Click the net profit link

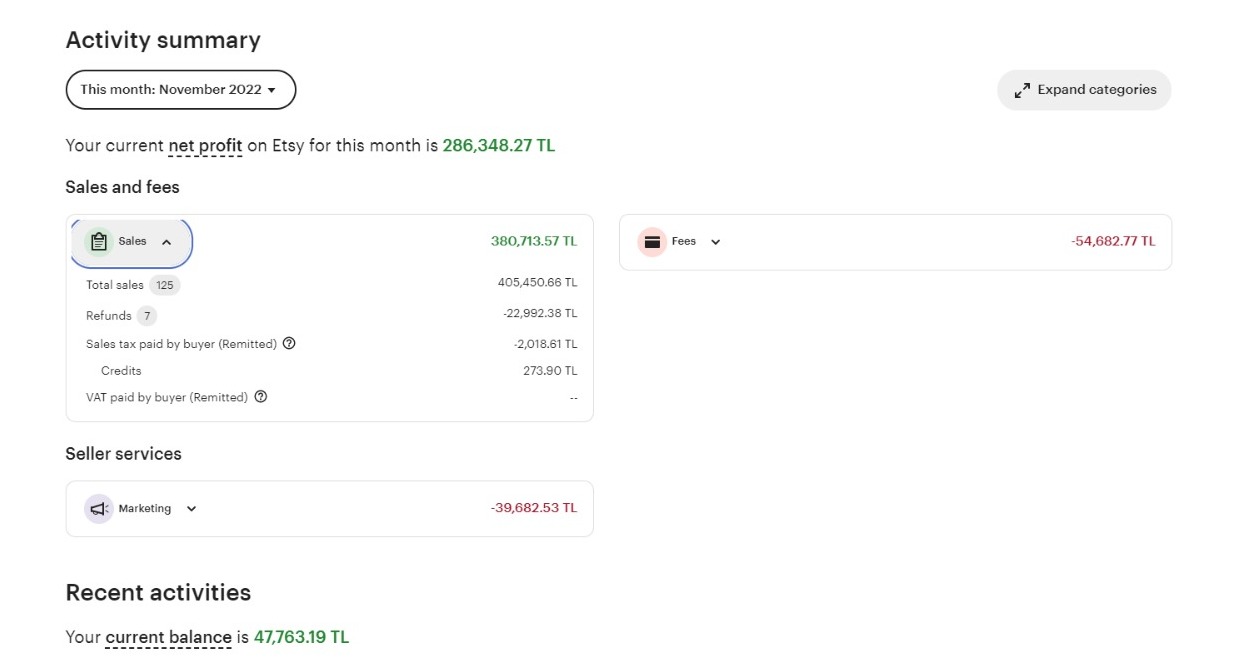click(x=205, y=146)
